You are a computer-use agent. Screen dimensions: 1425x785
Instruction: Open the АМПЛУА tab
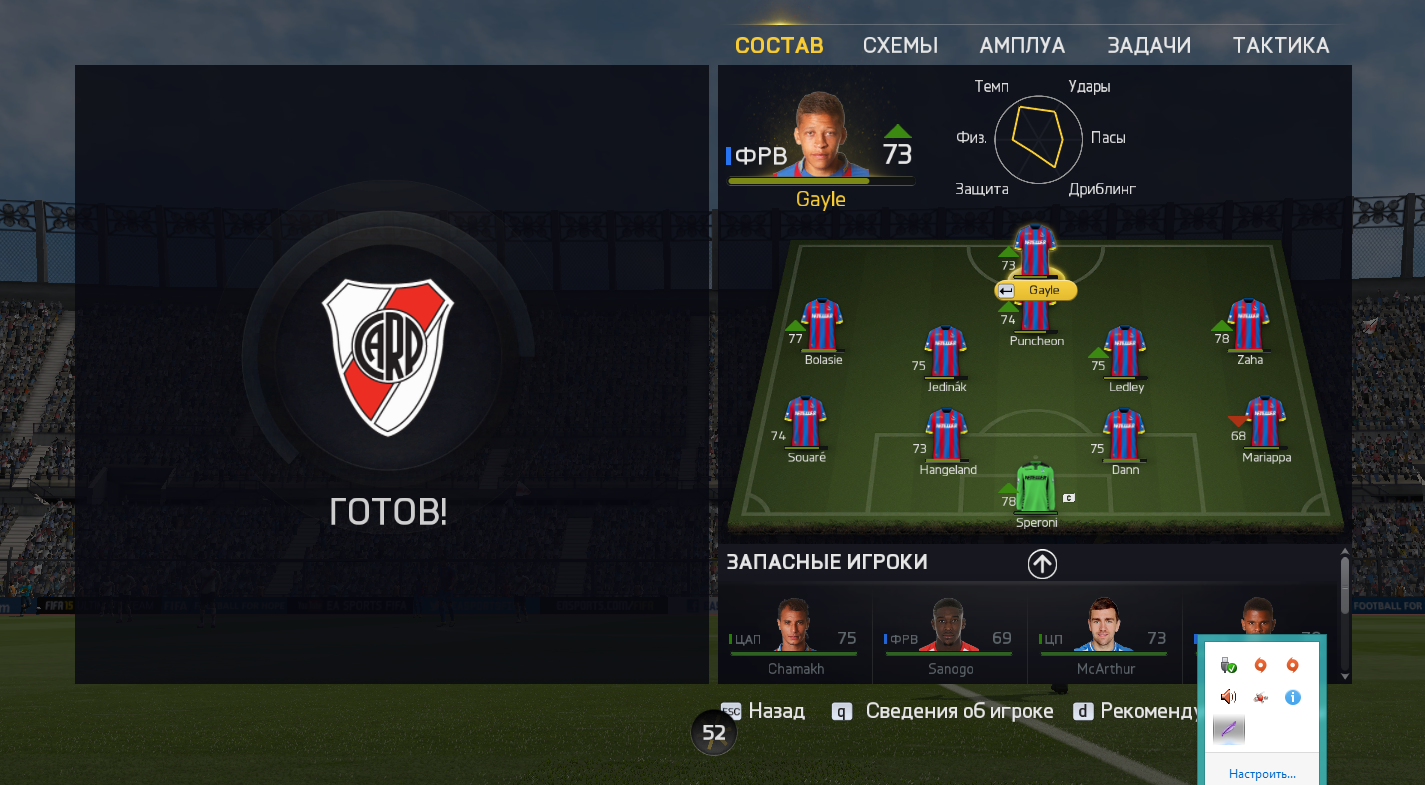[x=1022, y=45]
